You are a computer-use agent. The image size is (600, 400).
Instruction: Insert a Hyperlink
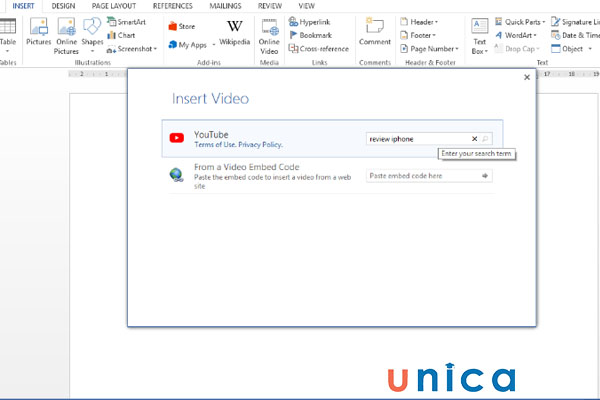coord(310,22)
